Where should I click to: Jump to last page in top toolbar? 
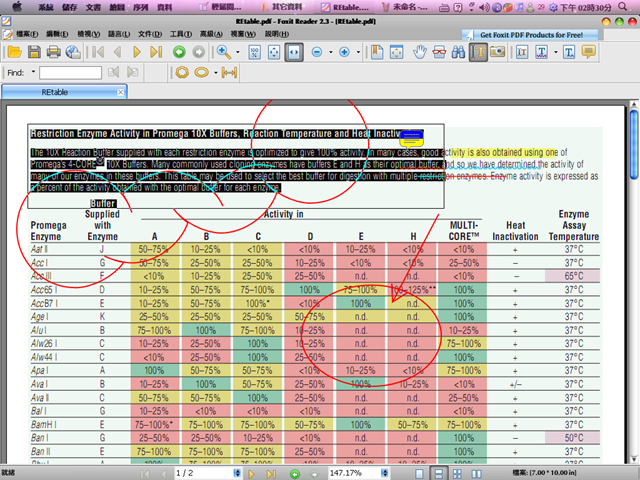(156, 52)
